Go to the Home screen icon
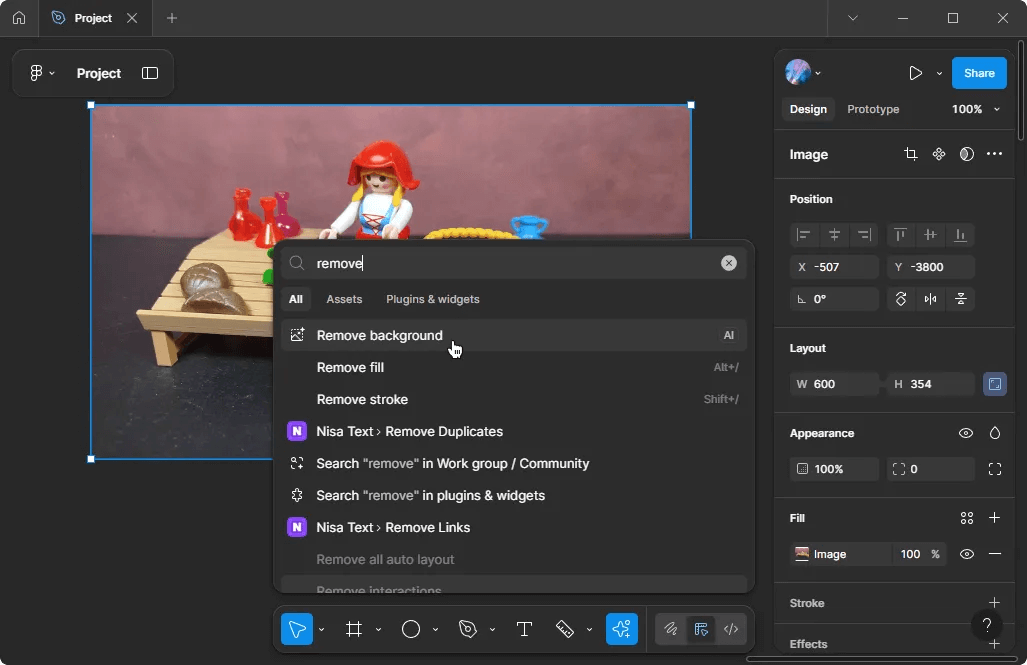 click(x=19, y=18)
